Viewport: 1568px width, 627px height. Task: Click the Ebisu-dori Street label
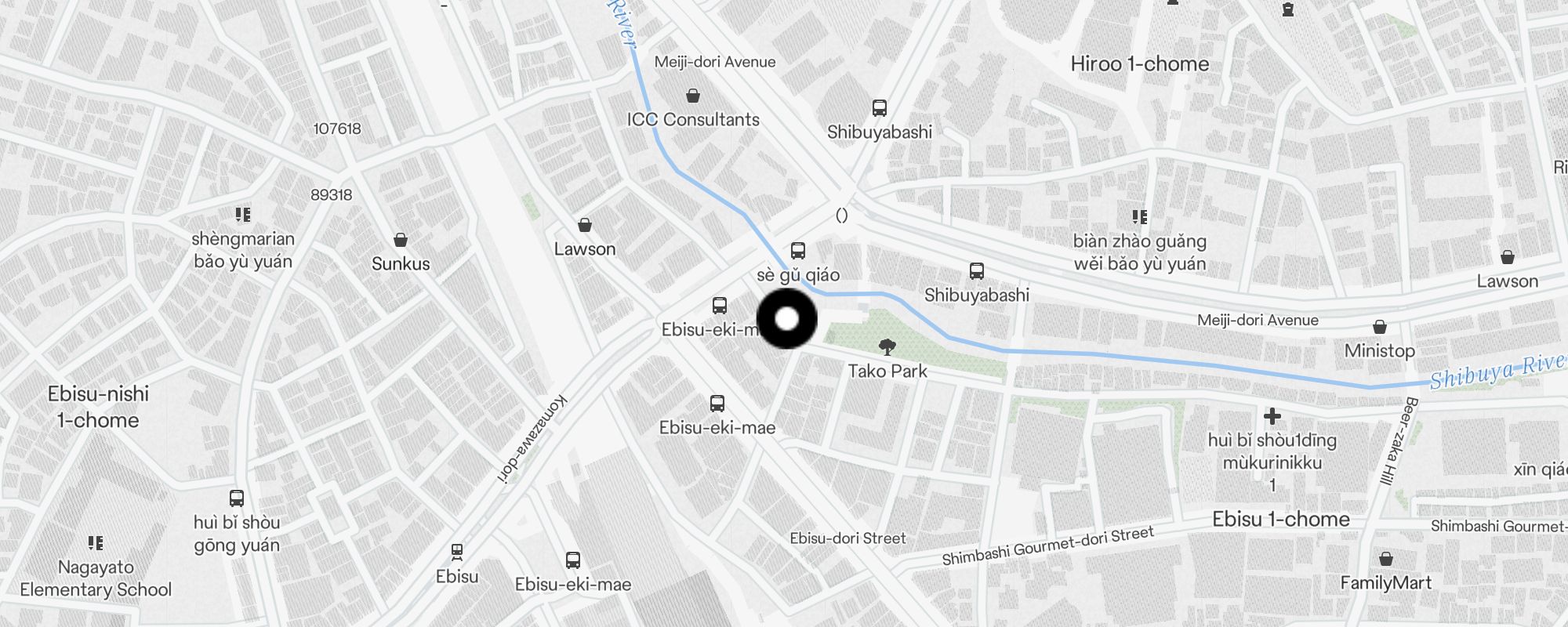pyautogui.click(x=848, y=538)
